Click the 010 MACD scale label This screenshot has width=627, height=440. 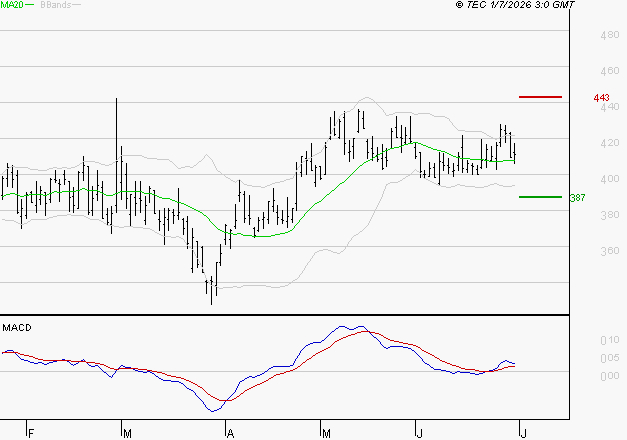[610, 340]
